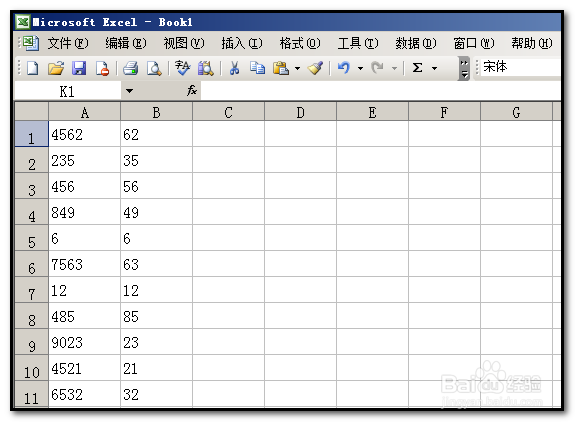Open the 格式(O) menu
The width and height of the screenshot is (575, 422).
click(x=300, y=43)
